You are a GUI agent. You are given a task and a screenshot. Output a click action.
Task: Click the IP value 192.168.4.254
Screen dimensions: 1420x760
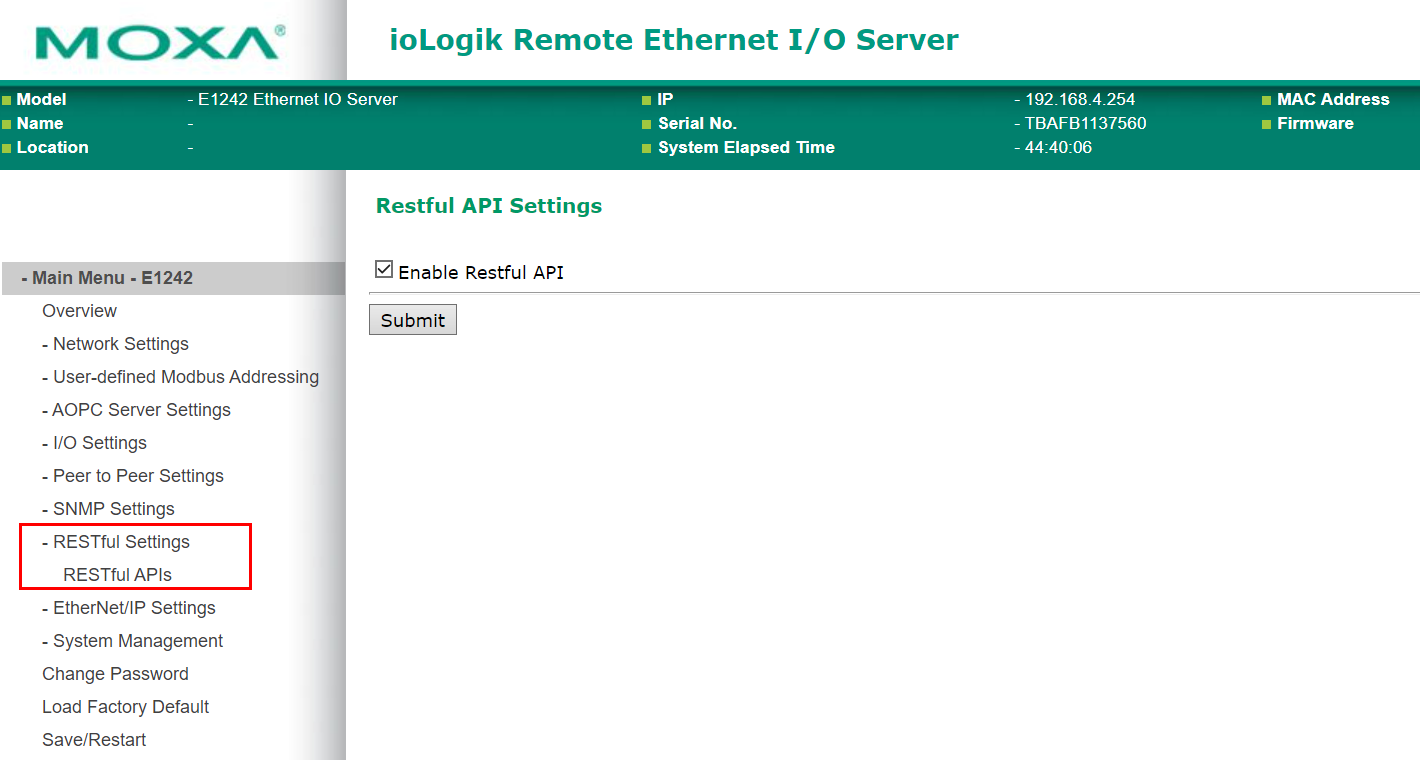(1080, 100)
